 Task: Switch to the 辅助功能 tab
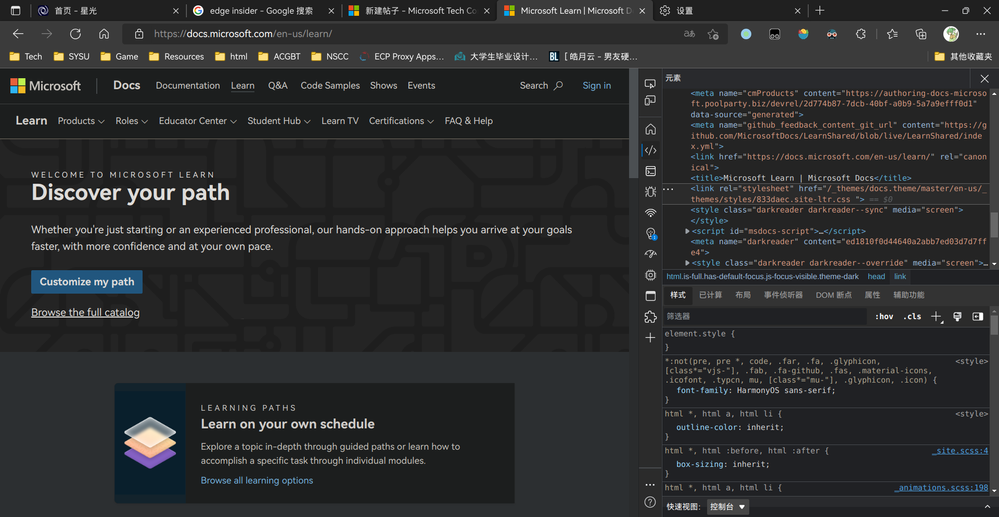click(x=909, y=295)
